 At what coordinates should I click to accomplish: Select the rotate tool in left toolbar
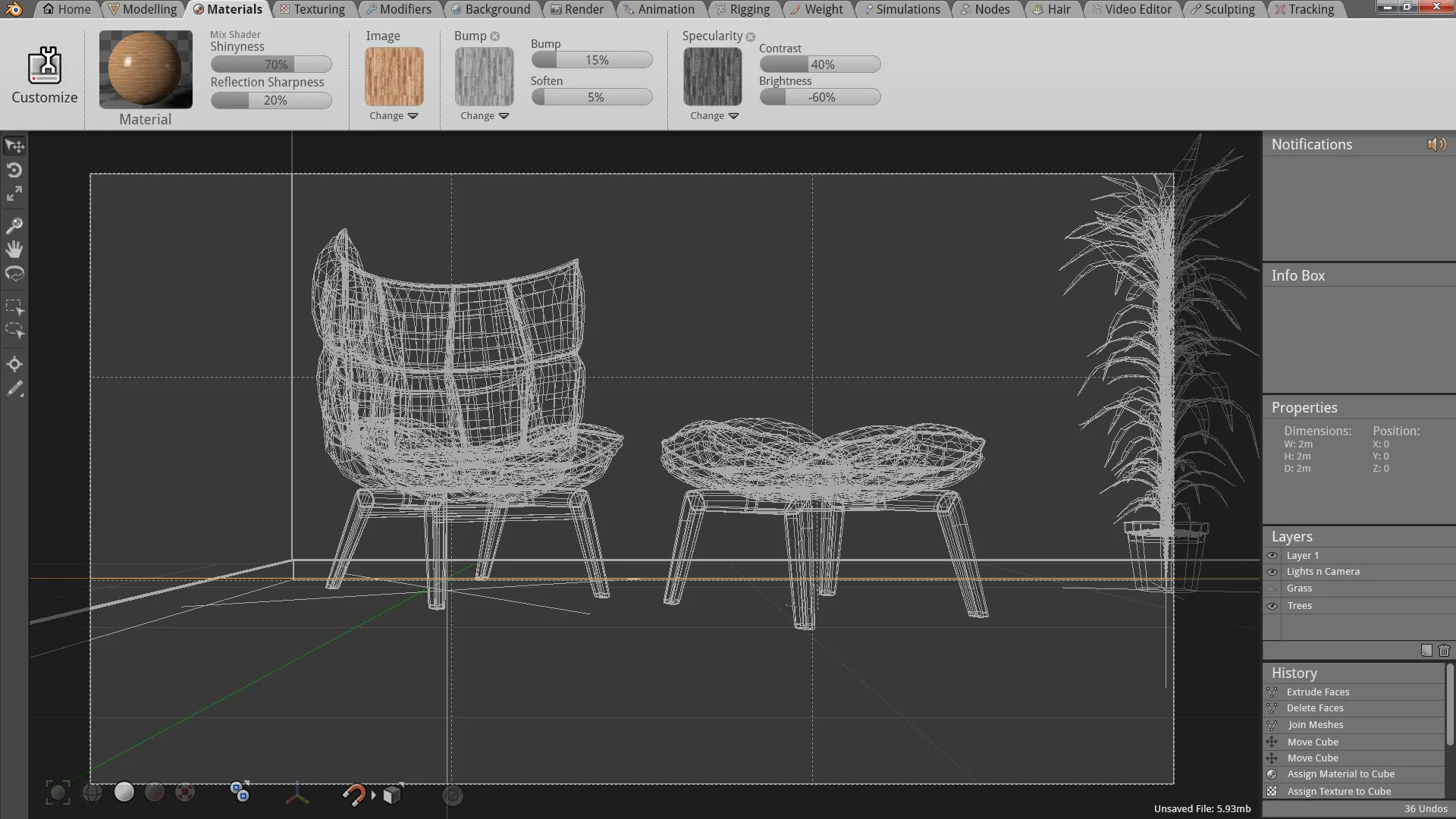point(14,170)
